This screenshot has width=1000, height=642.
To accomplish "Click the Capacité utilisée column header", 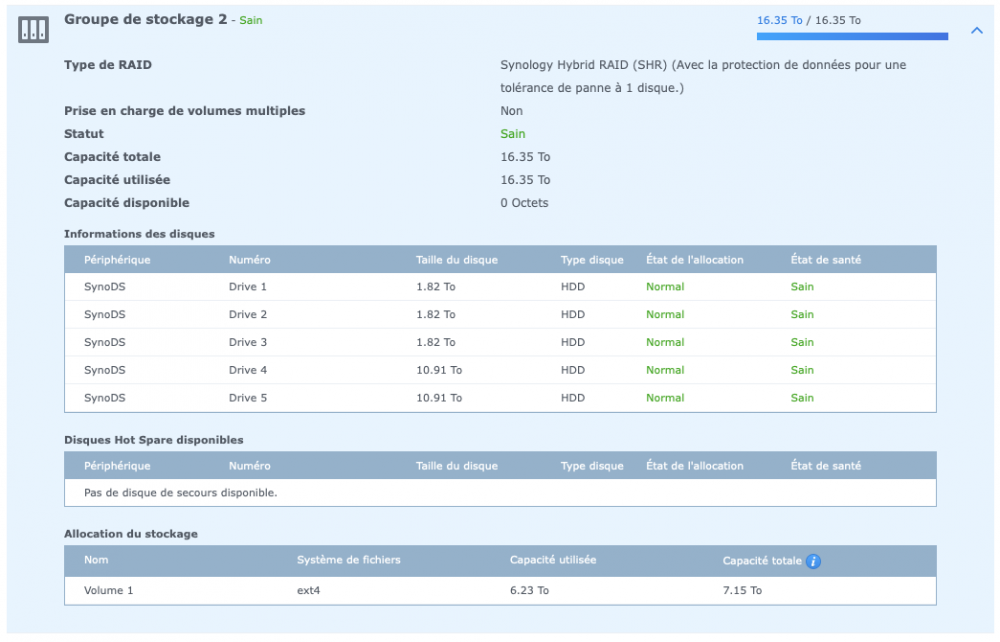I will click(x=553, y=560).
